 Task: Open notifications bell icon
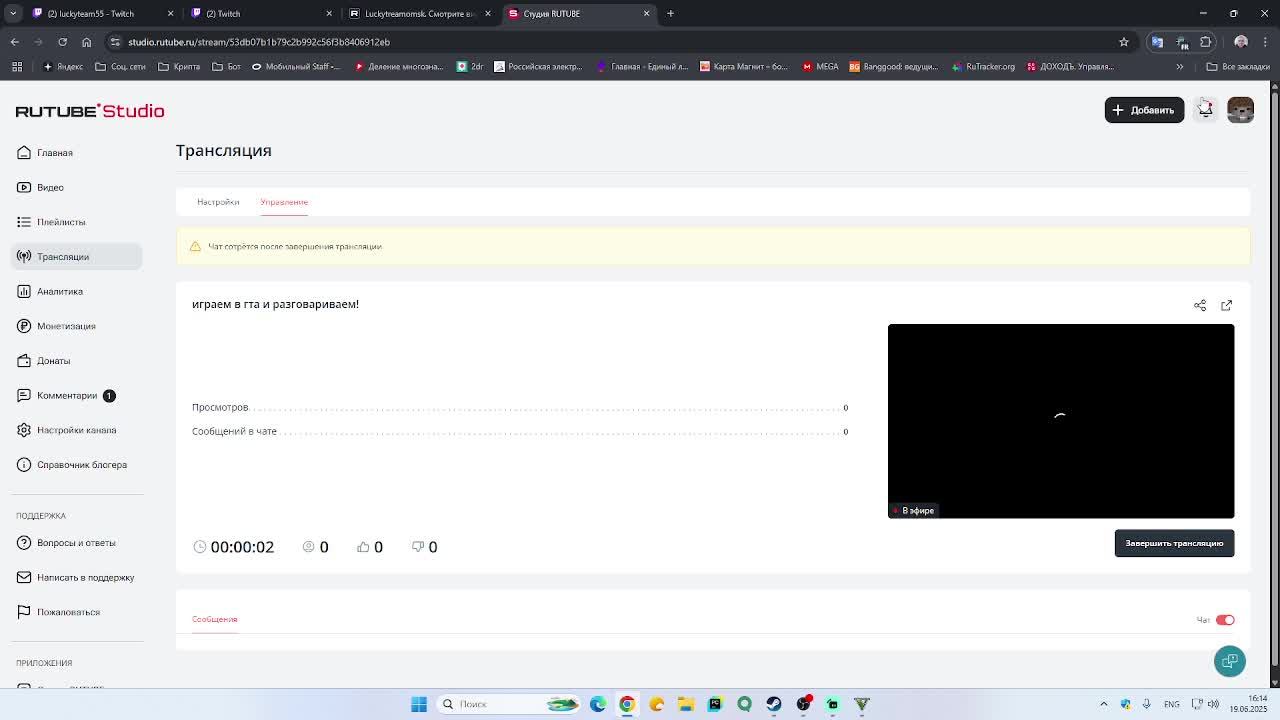[1206, 110]
